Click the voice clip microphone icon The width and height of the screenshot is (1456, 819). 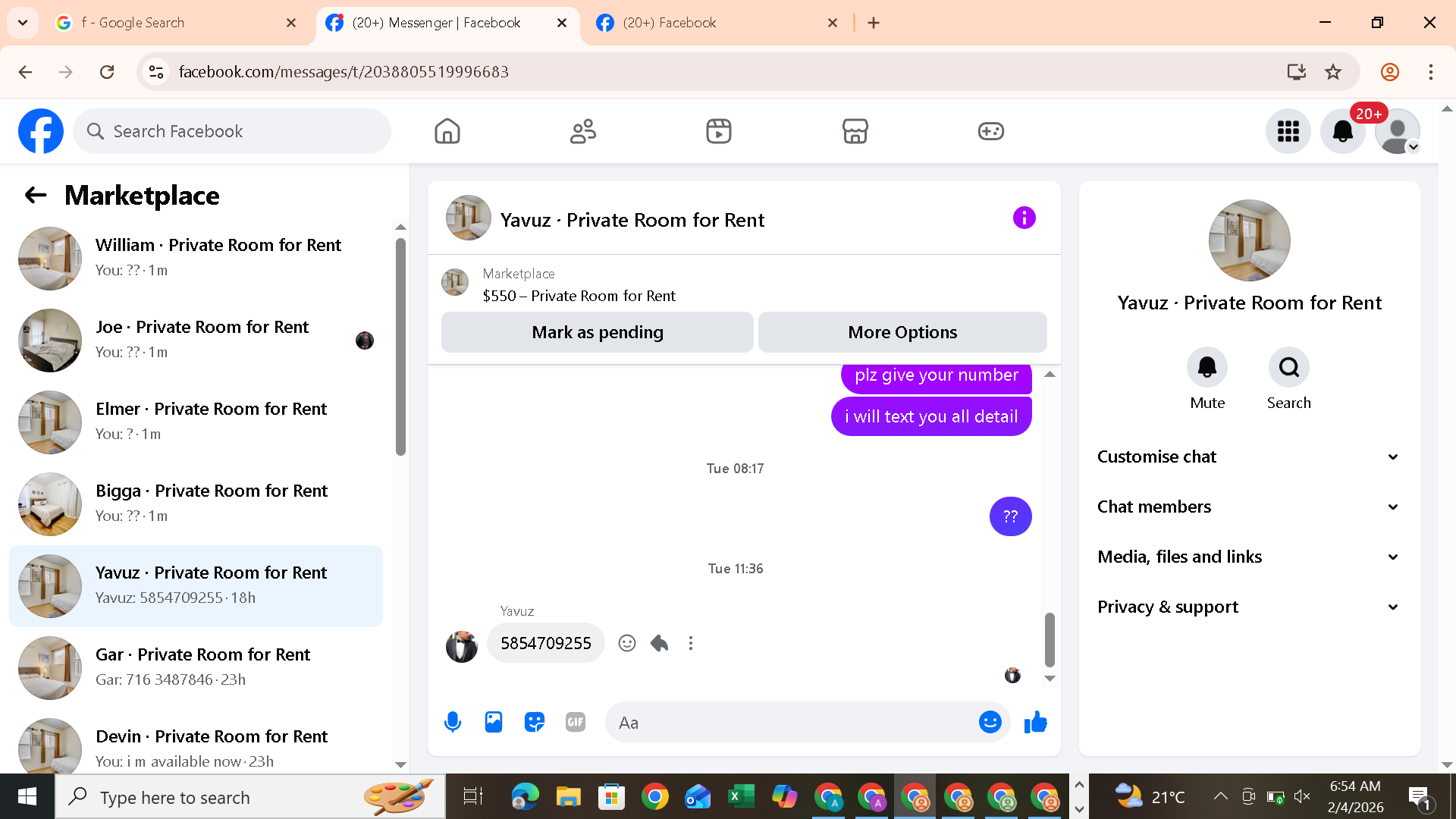tap(453, 722)
